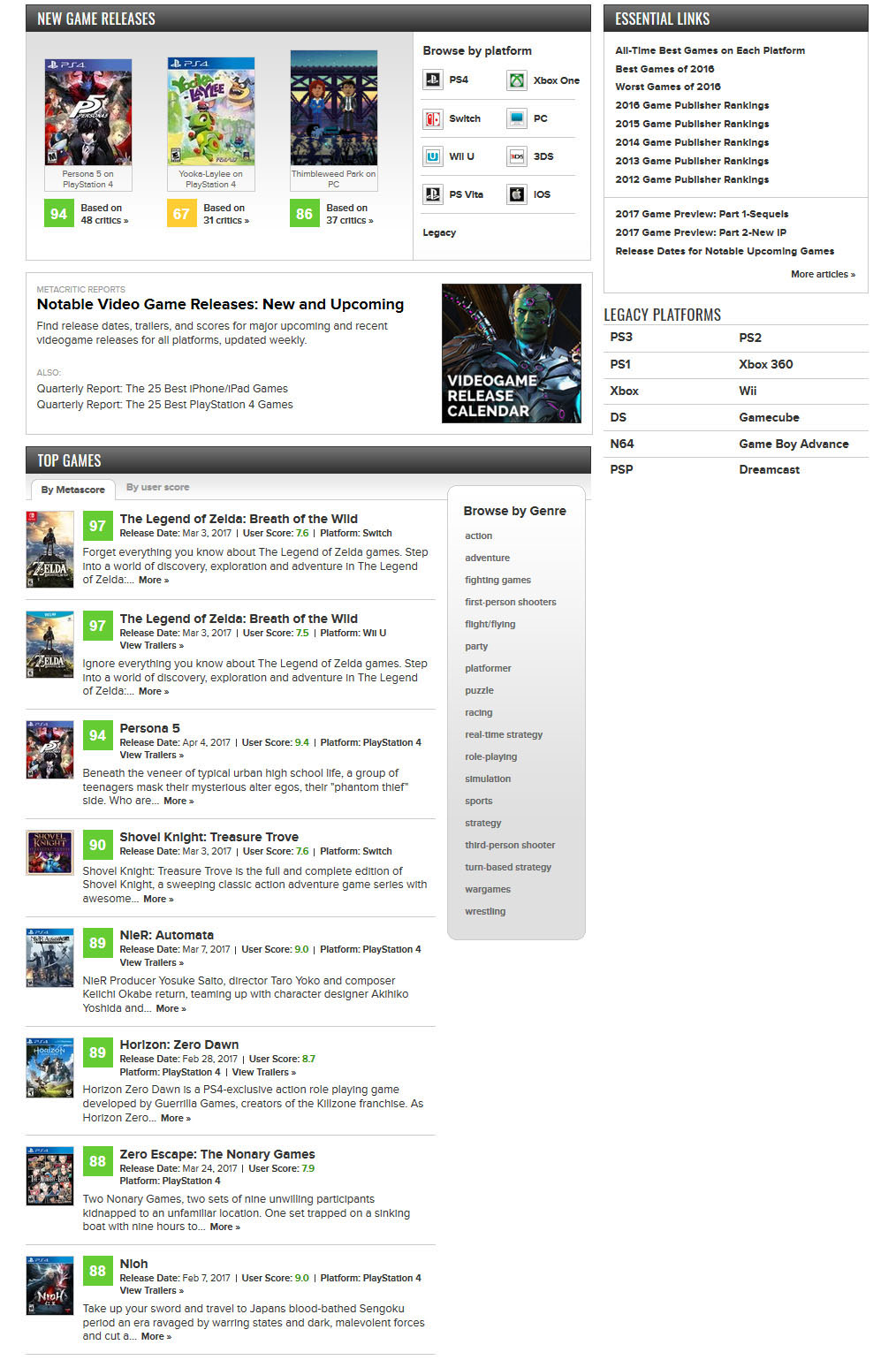Click the Wii U platform icon

coord(433,156)
